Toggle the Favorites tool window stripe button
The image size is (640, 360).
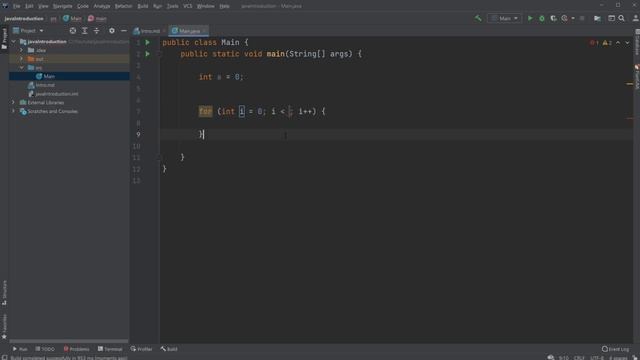4,327
